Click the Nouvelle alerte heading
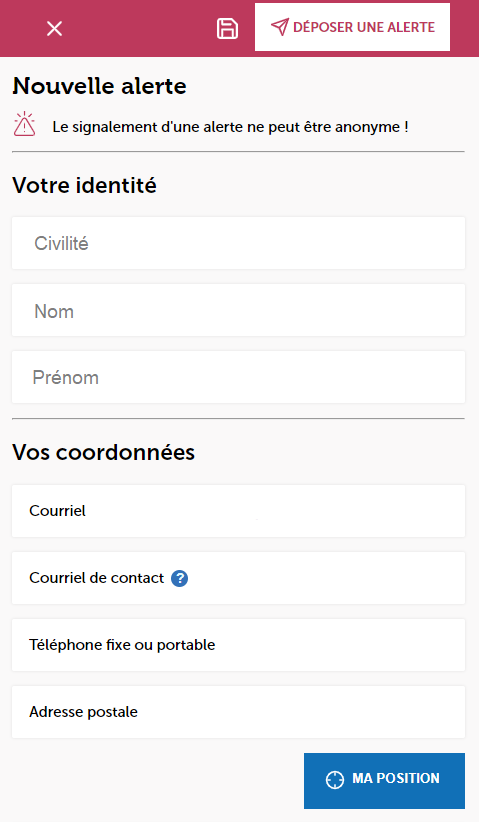Image resolution: width=479 pixels, height=822 pixels. tap(100, 86)
